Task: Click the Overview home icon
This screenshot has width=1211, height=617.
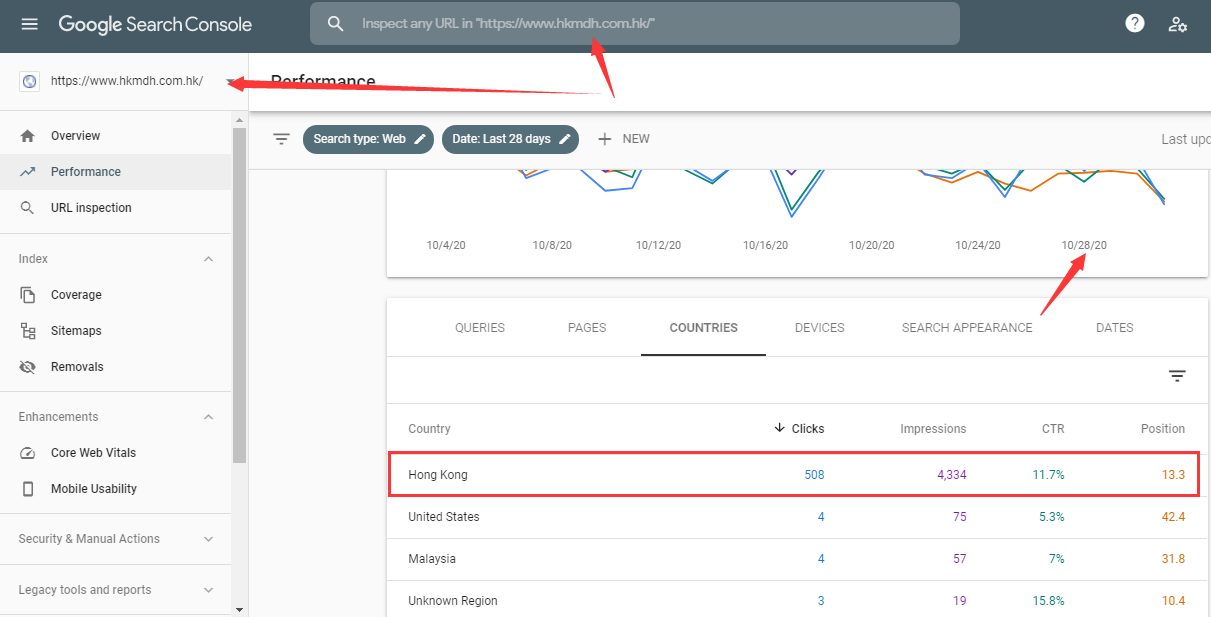Action: click(28, 136)
